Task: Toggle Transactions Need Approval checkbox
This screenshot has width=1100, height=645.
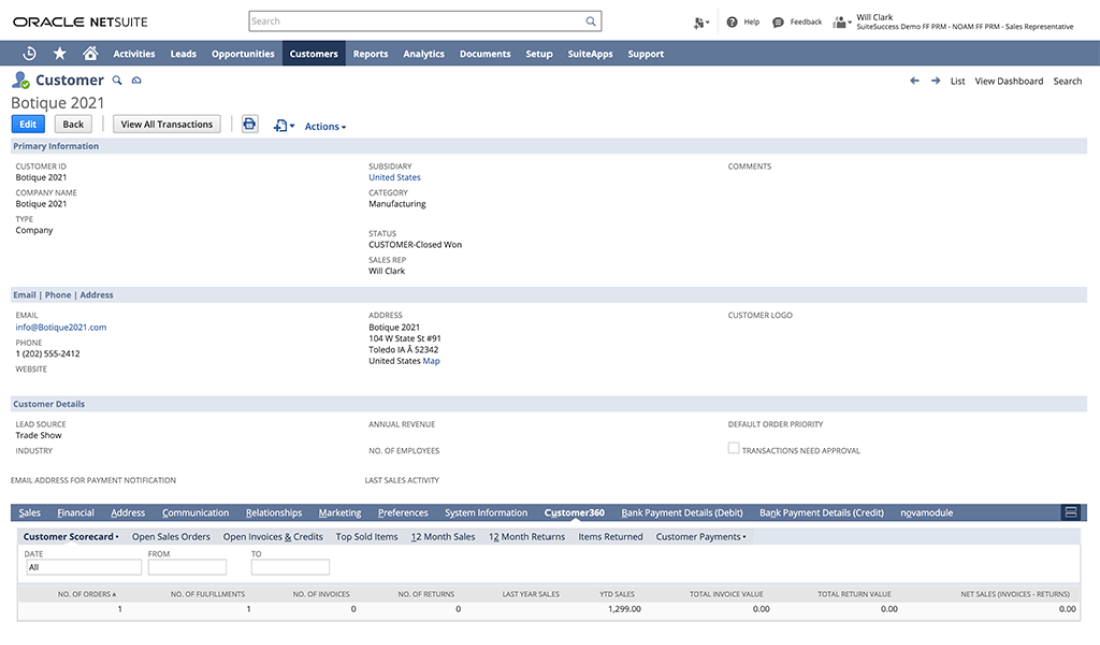Action: click(x=733, y=449)
